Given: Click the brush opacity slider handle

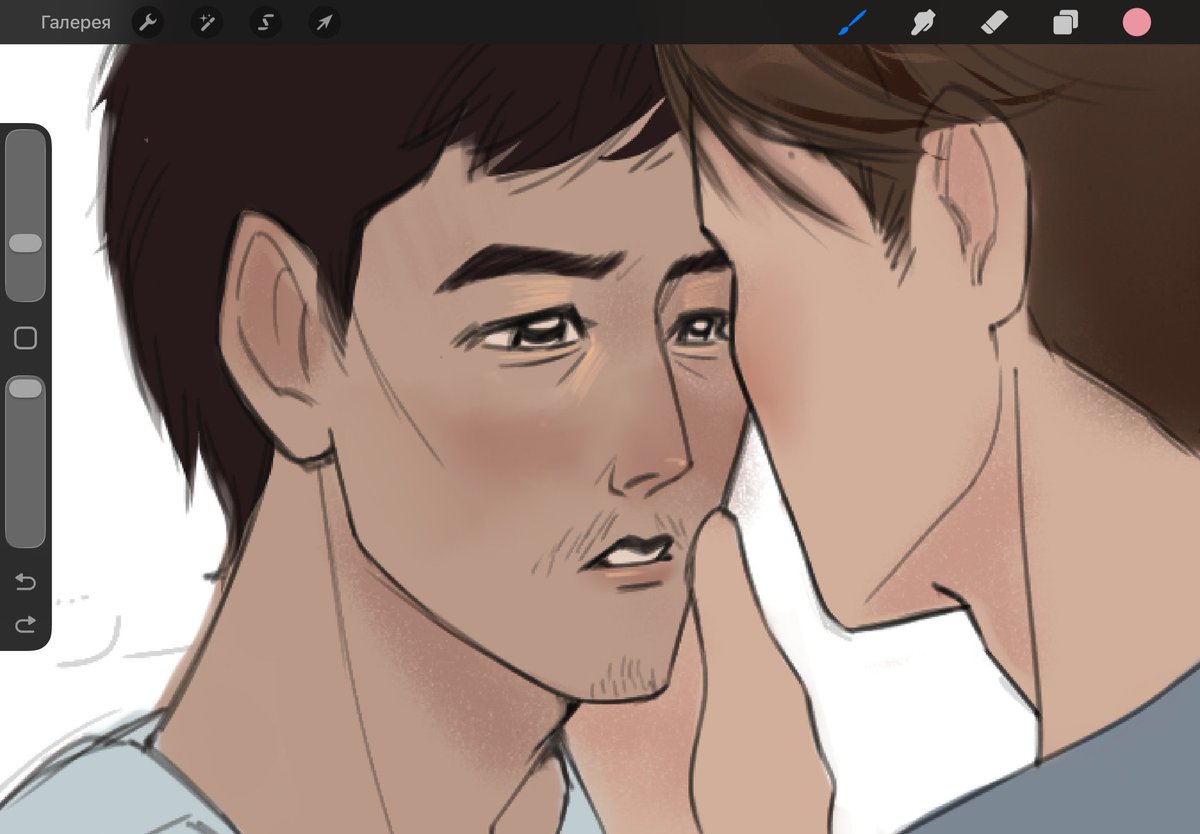Looking at the screenshot, I should [25, 388].
